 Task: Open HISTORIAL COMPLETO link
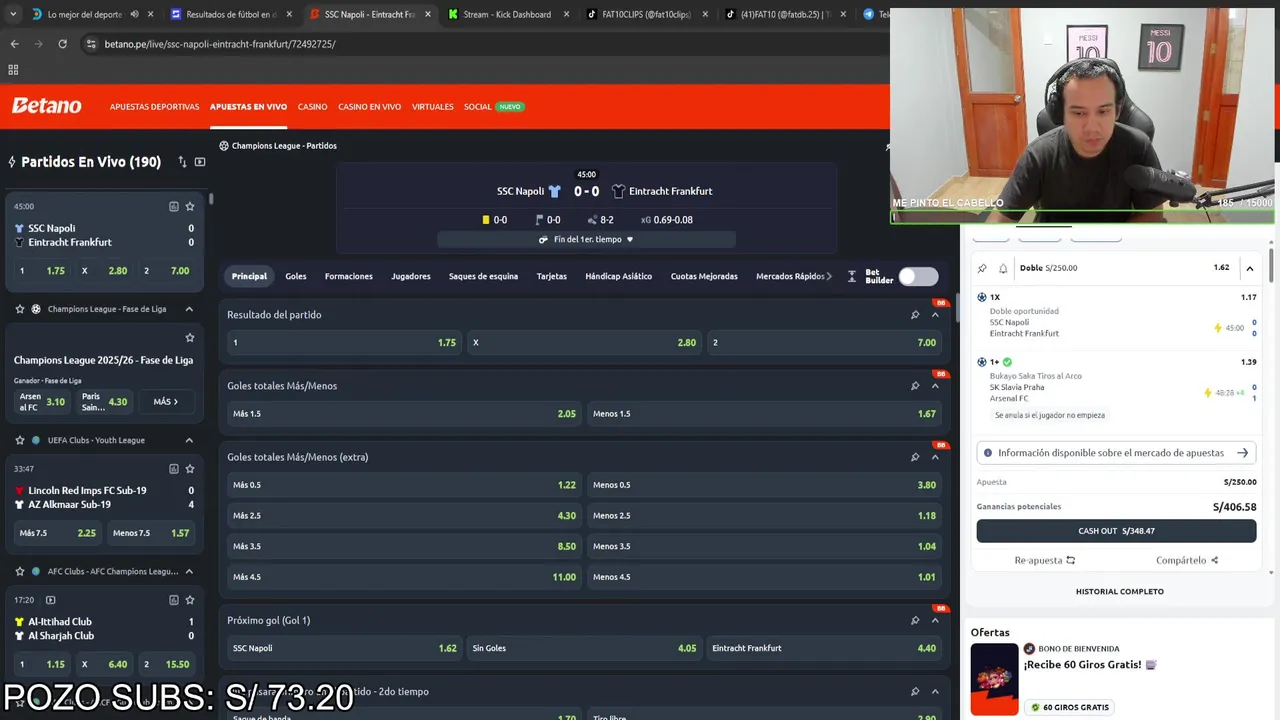tap(1119, 591)
